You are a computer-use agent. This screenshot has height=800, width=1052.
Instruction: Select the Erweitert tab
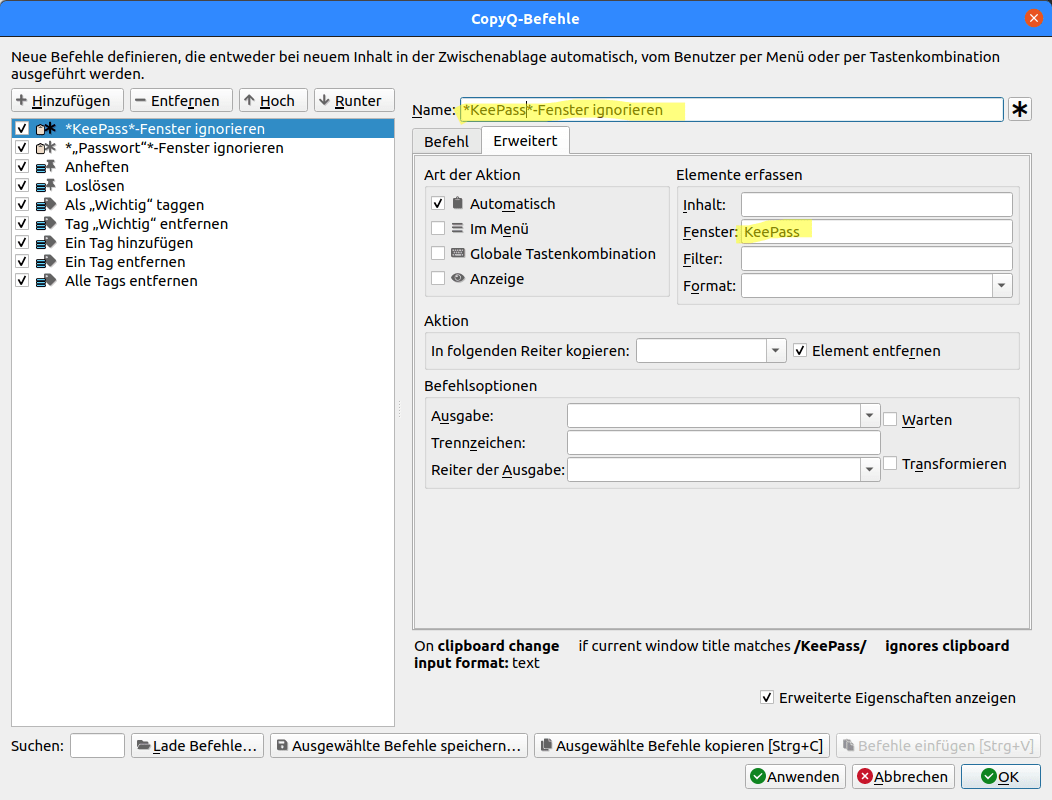tap(525, 141)
